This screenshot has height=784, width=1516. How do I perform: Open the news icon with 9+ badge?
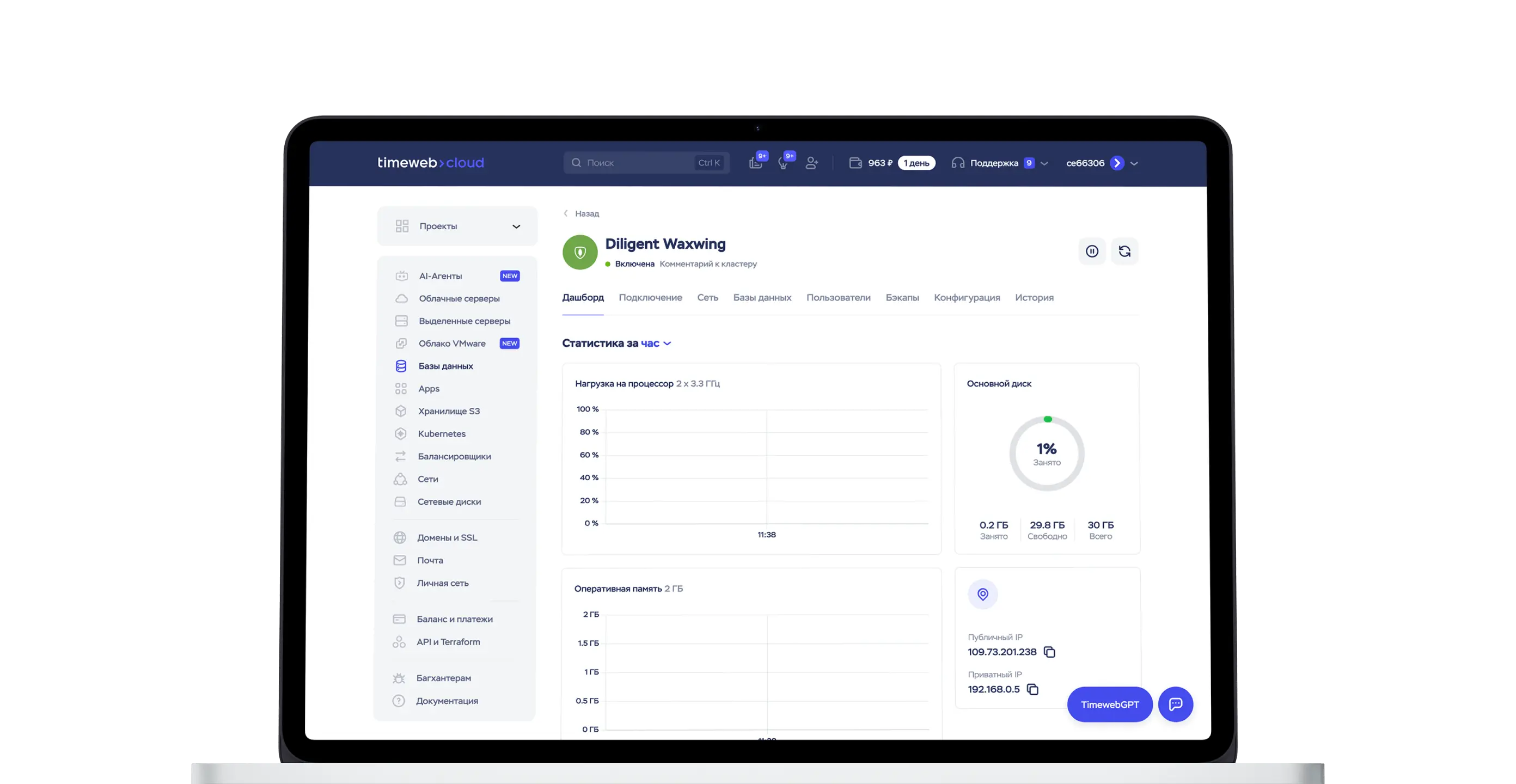point(756,163)
